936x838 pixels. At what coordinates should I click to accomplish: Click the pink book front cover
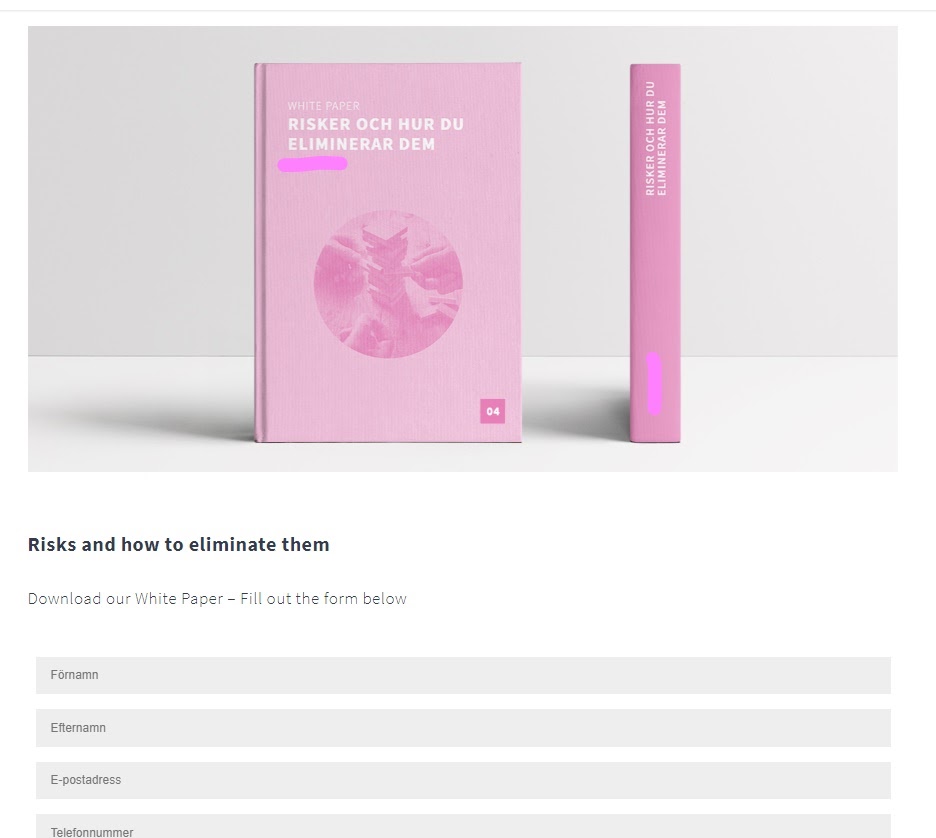[x=388, y=252]
